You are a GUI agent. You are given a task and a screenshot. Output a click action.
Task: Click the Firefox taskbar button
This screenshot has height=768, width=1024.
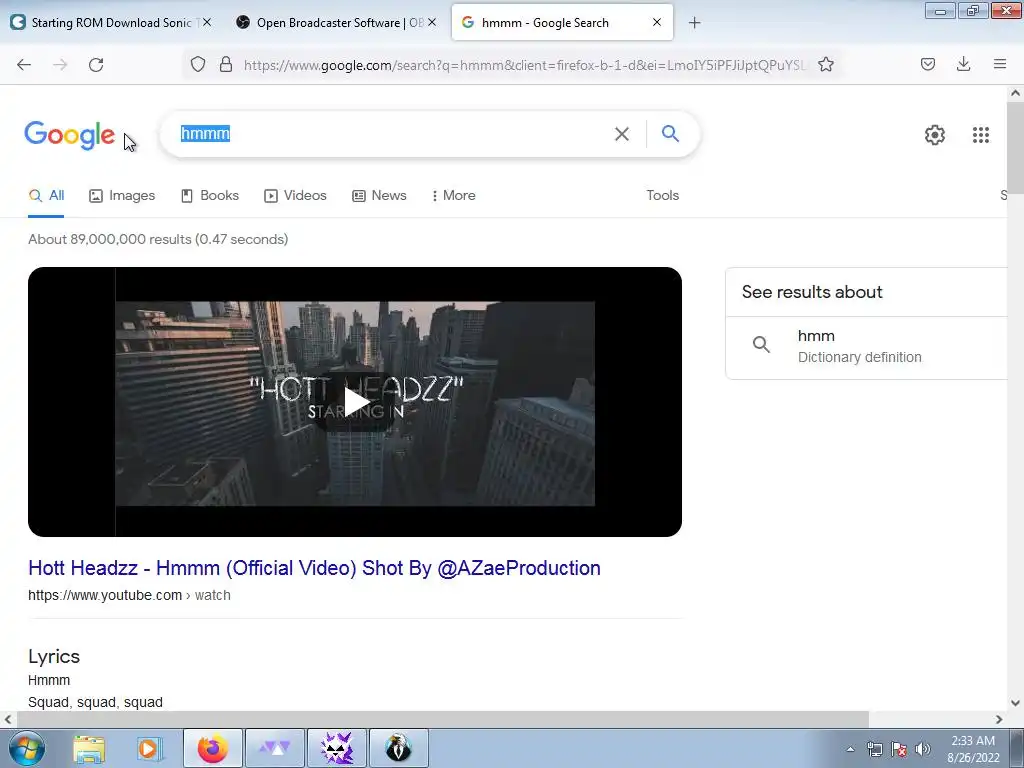point(213,748)
